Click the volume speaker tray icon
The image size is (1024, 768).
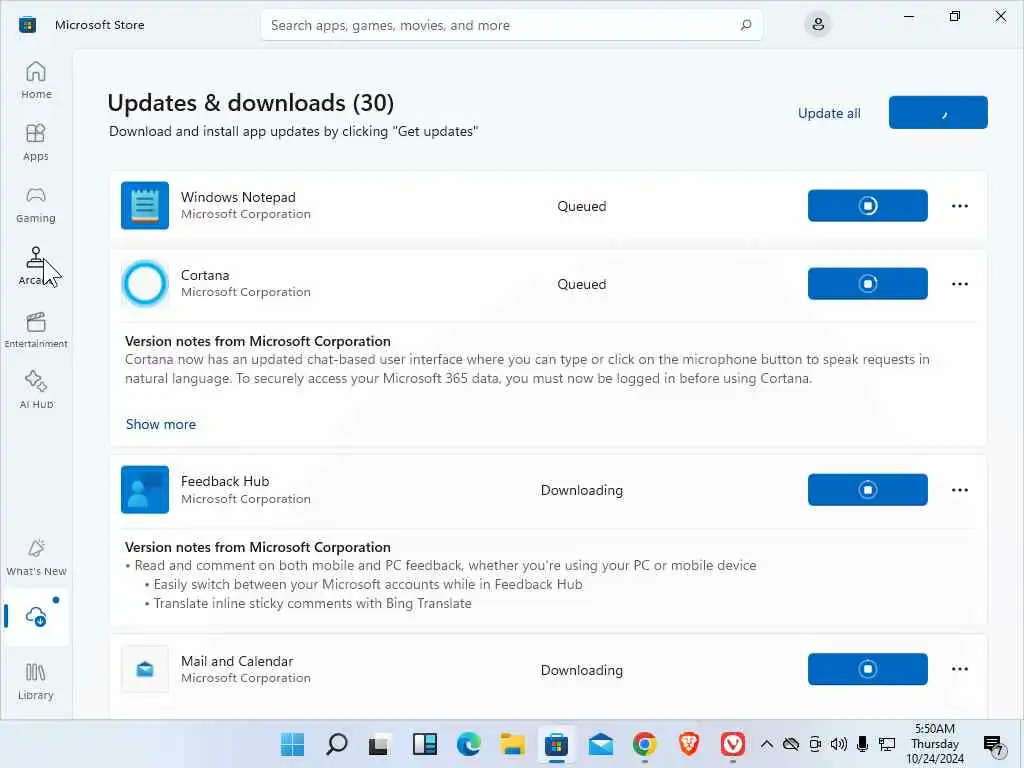[x=839, y=744]
